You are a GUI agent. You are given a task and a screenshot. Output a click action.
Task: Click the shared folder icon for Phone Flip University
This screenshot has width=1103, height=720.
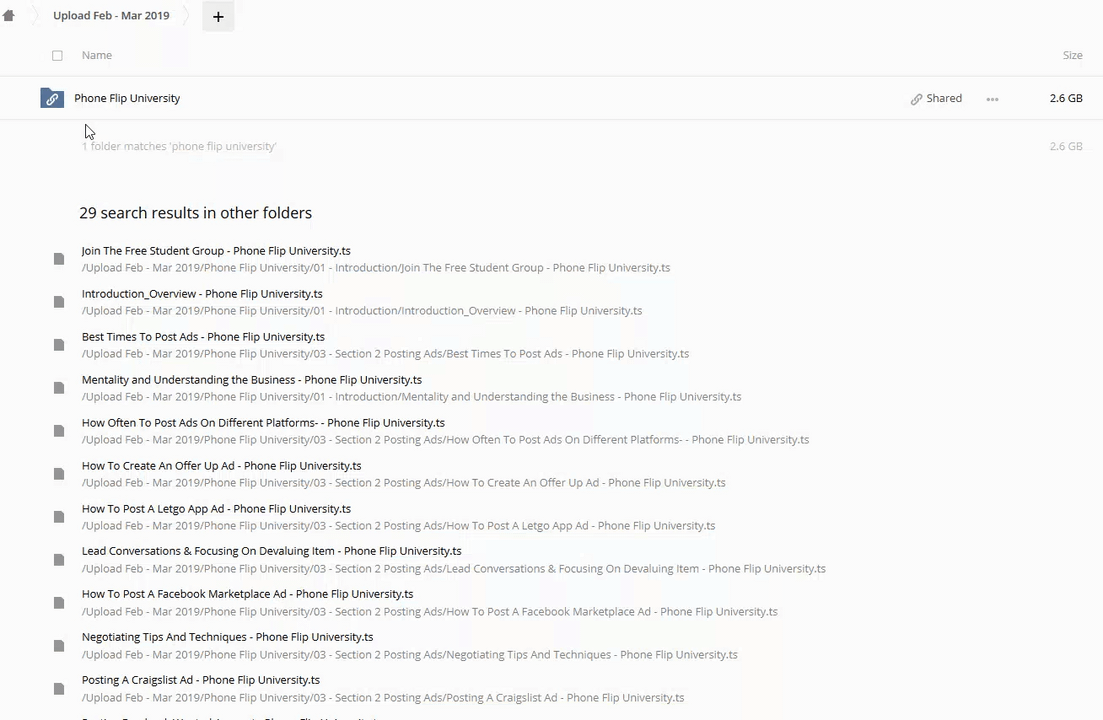pos(52,98)
